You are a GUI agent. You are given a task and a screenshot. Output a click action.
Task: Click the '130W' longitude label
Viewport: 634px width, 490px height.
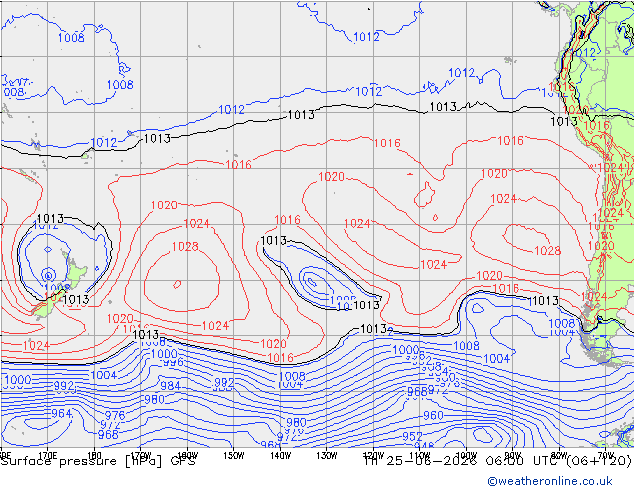327,456
